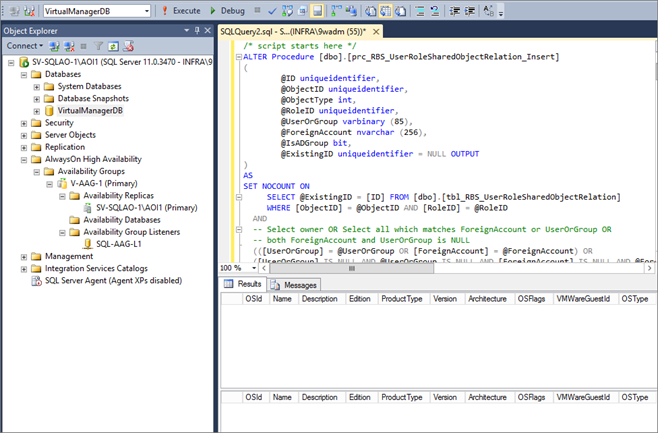Click the Connect Object Explorer icon

(54, 46)
